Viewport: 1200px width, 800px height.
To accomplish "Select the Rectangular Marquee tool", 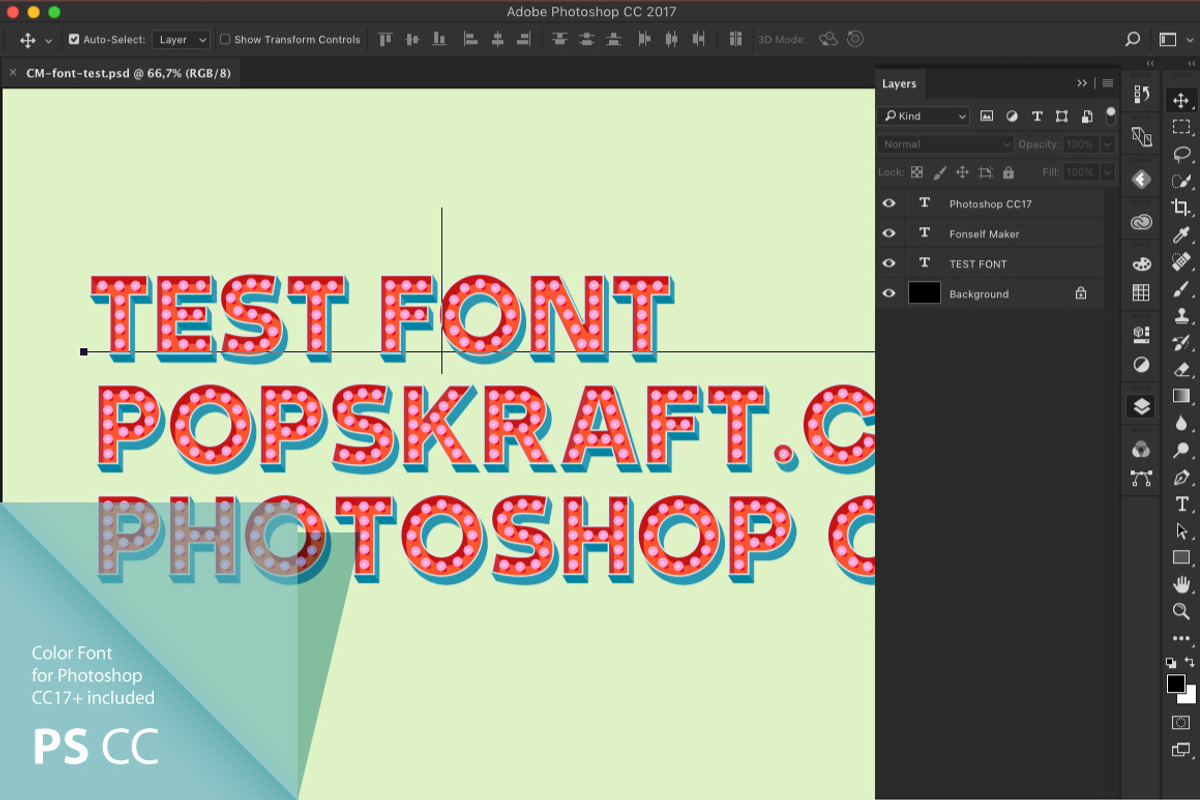I will click(1181, 127).
